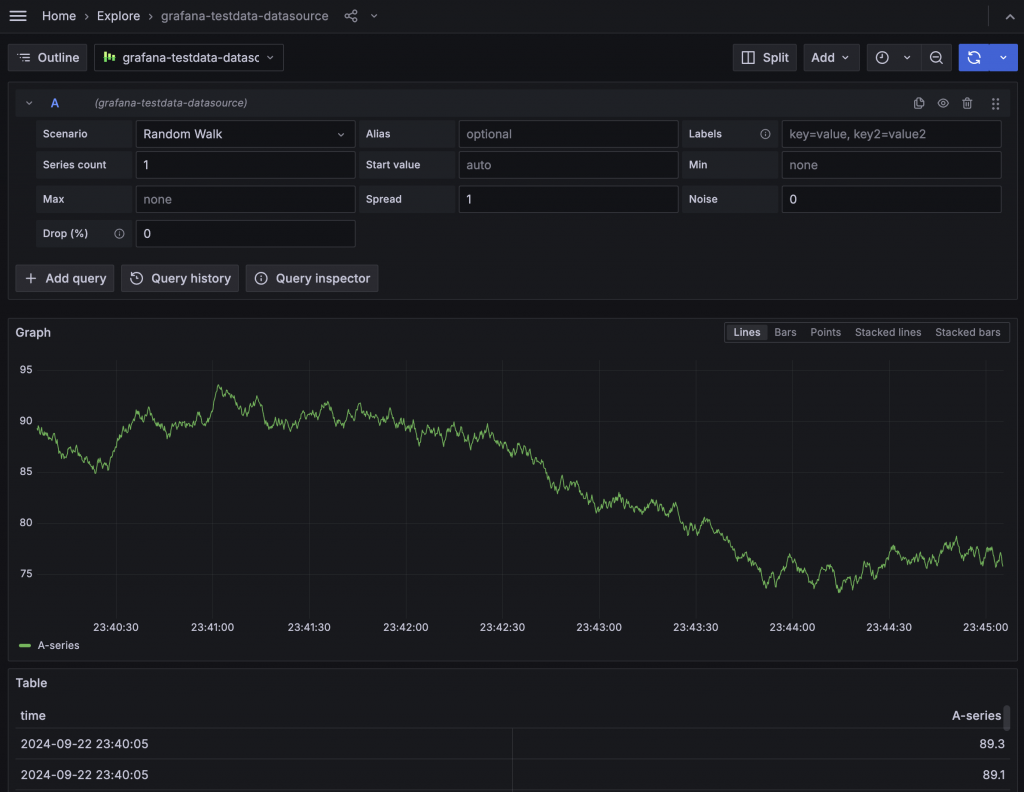Select Stacked lines graph style
Image resolution: width=1024 pixels, height=792 pixels.
click(888, 332)
